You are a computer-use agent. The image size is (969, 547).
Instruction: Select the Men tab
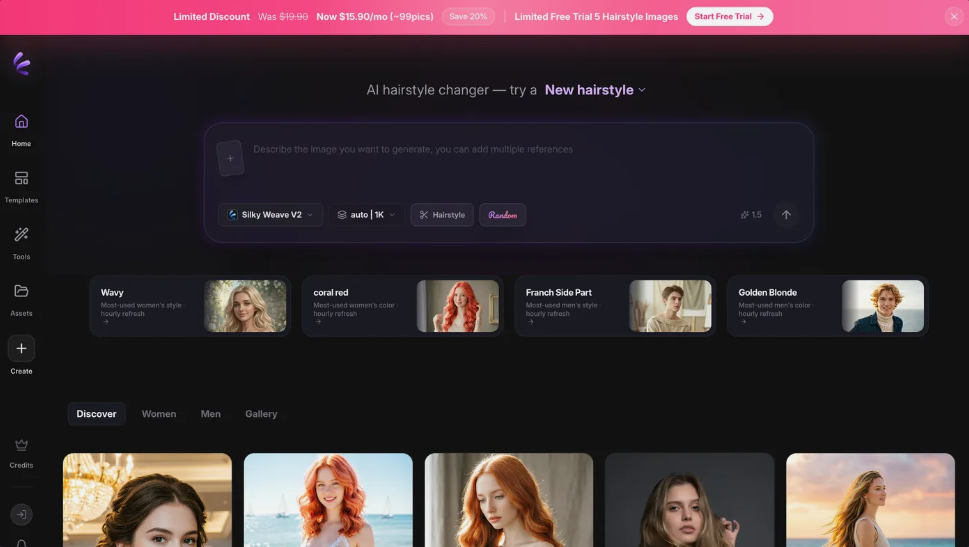211,414
